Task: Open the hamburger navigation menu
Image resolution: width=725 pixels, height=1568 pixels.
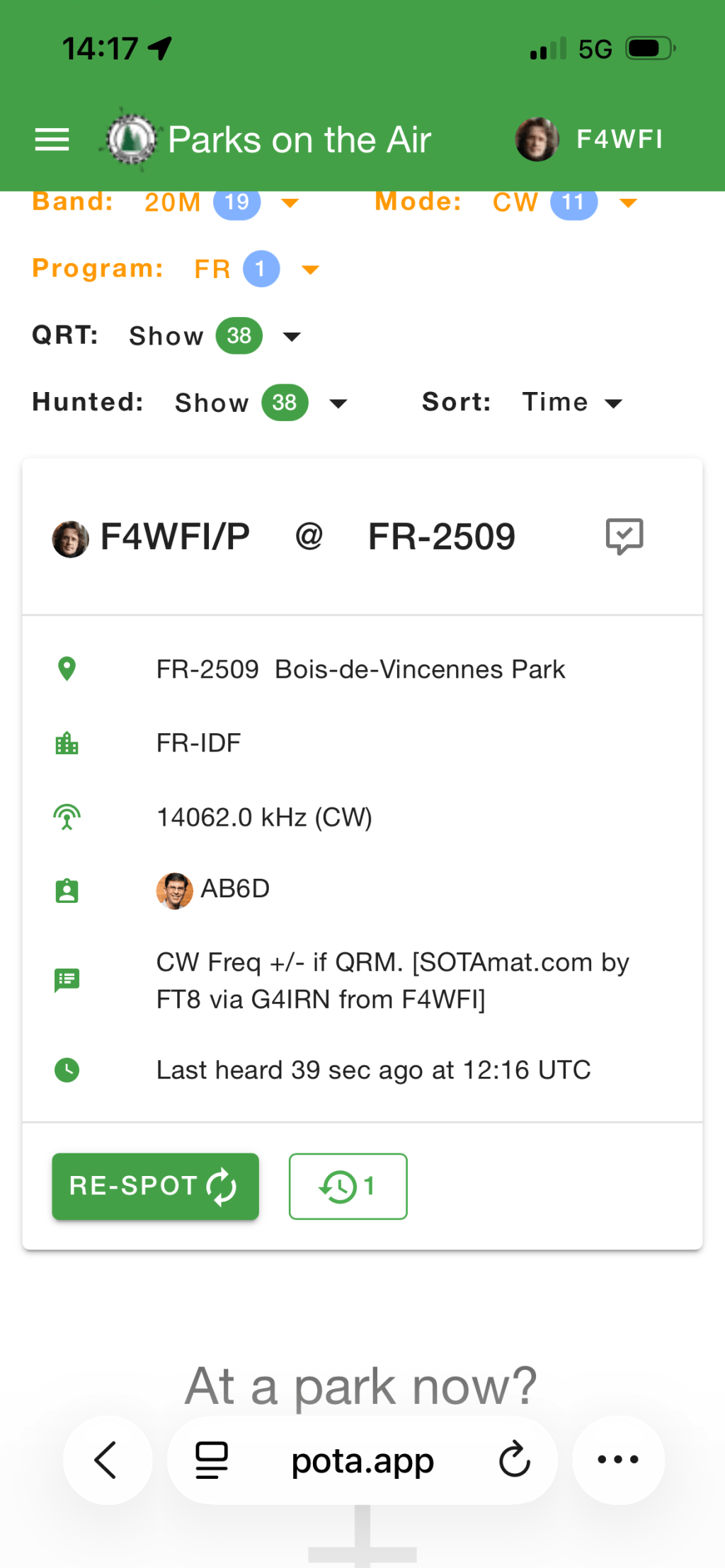Action: tap(52, 139)
